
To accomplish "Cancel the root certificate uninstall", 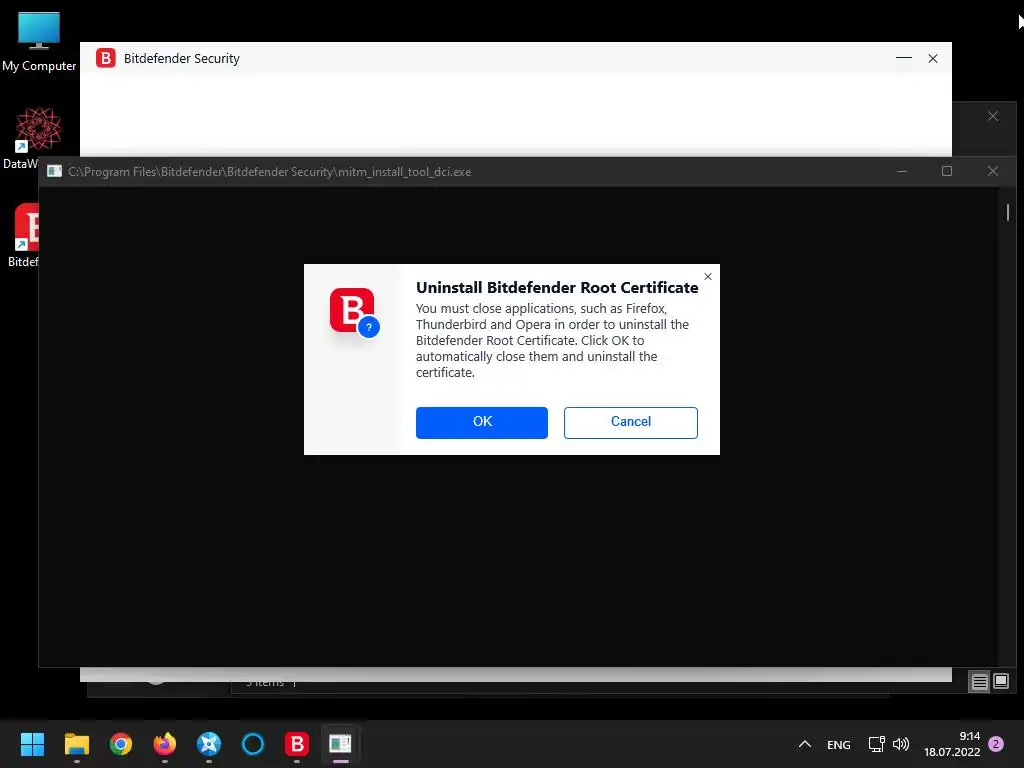I will point(630,423).
